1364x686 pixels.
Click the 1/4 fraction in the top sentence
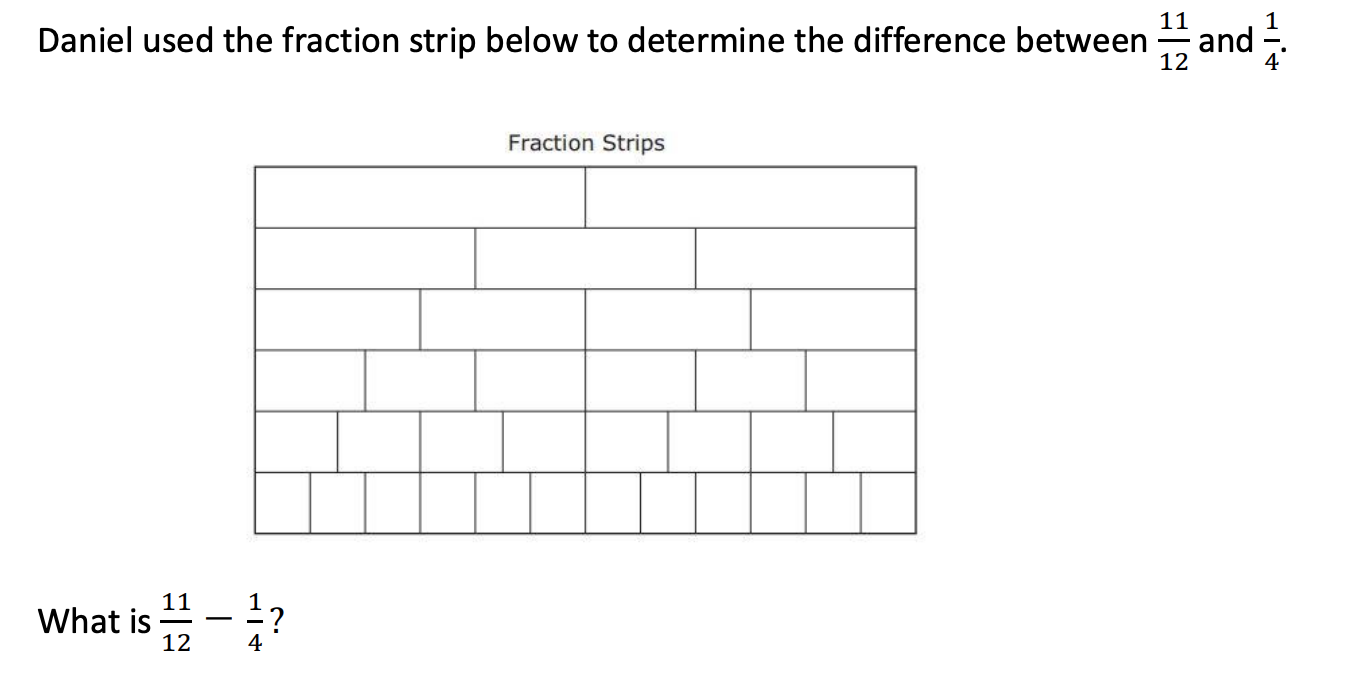(1269, 41)
